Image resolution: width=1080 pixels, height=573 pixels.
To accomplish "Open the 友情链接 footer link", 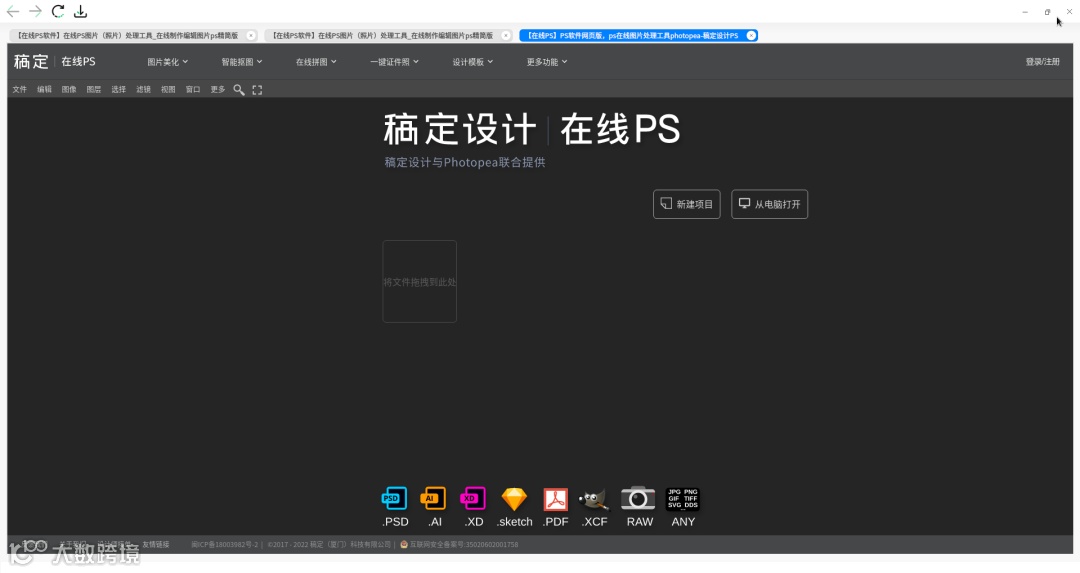I will click(156, 544).
